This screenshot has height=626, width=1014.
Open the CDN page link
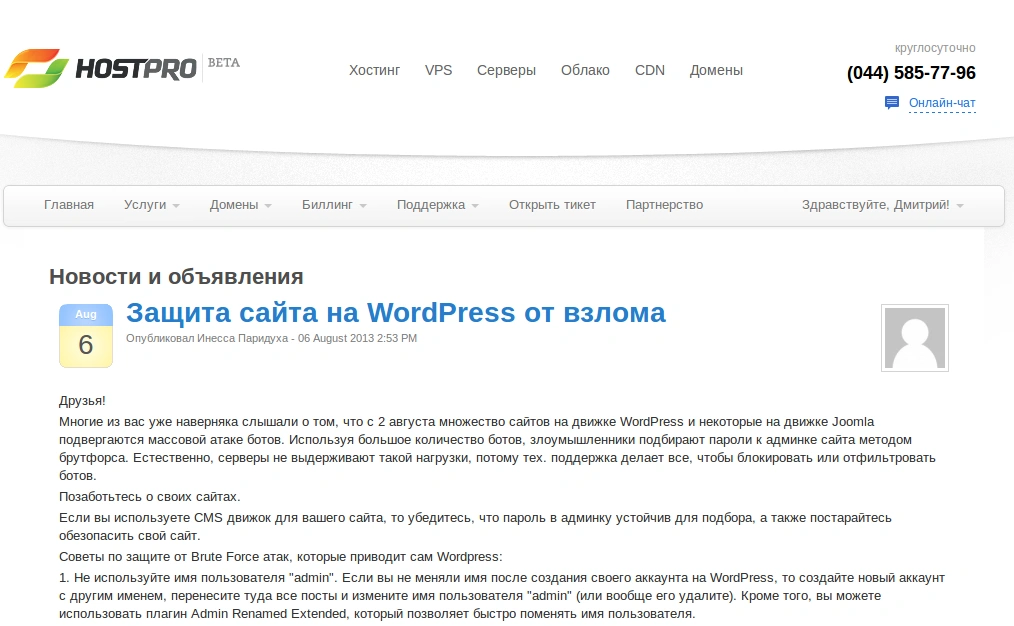pos(650,70)
